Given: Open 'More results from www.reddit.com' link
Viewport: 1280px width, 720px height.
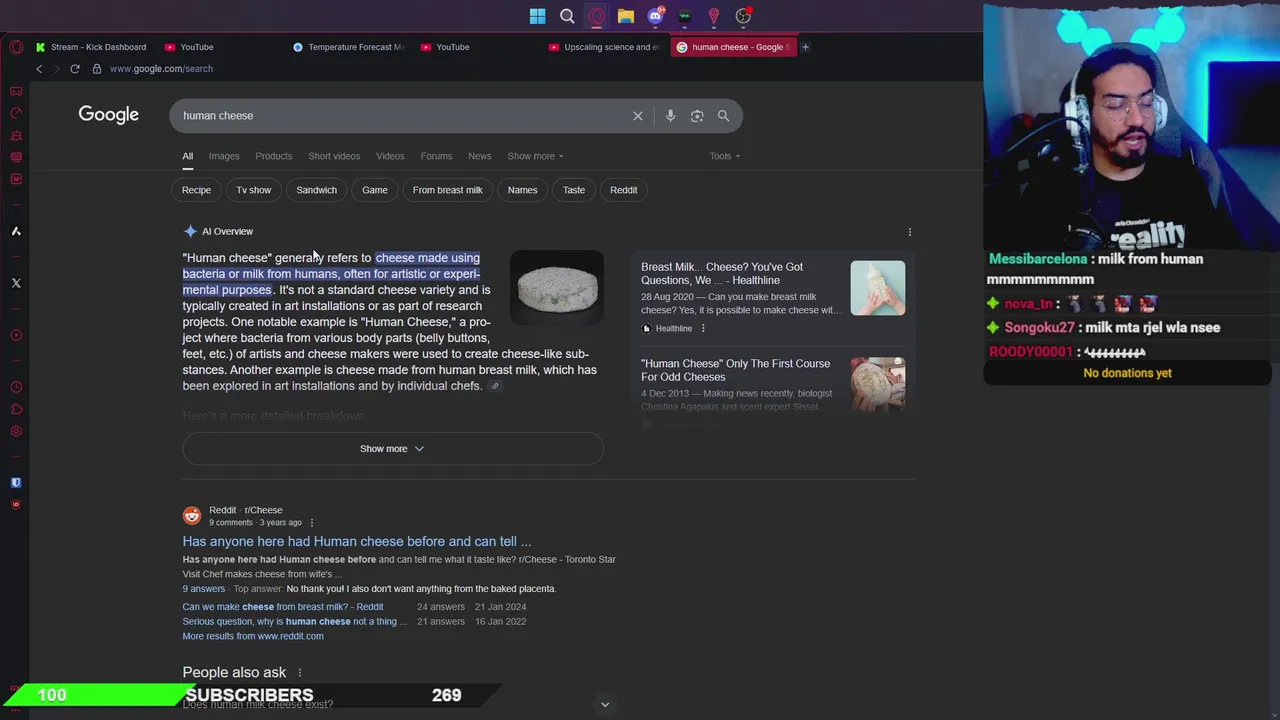Looking at the screenshot, I should coord(253,636).
